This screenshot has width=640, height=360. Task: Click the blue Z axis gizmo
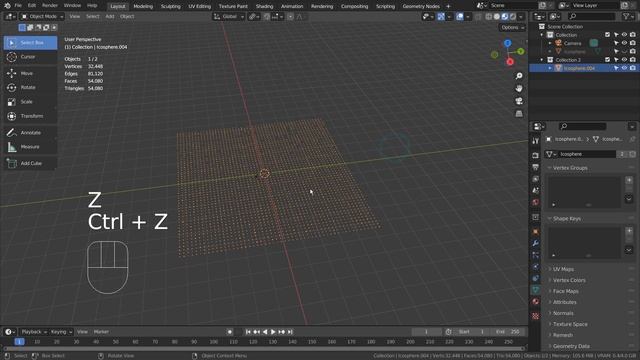507,43
